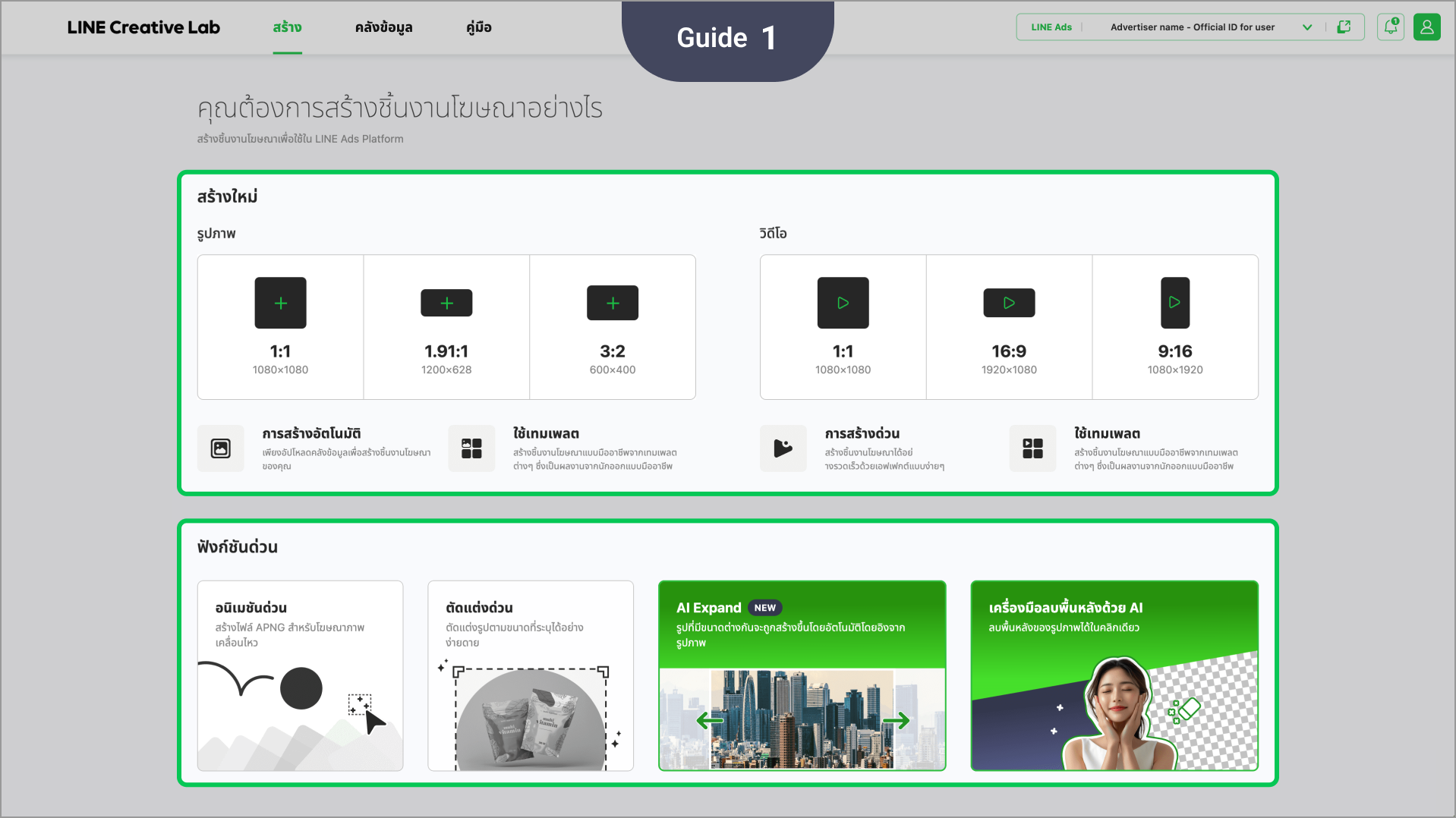Image resolution: width=1456 pixels, height=818 pixels.
Task: Expand the advertiser name dropdown chevron
Action: [x=1307, y=27]
